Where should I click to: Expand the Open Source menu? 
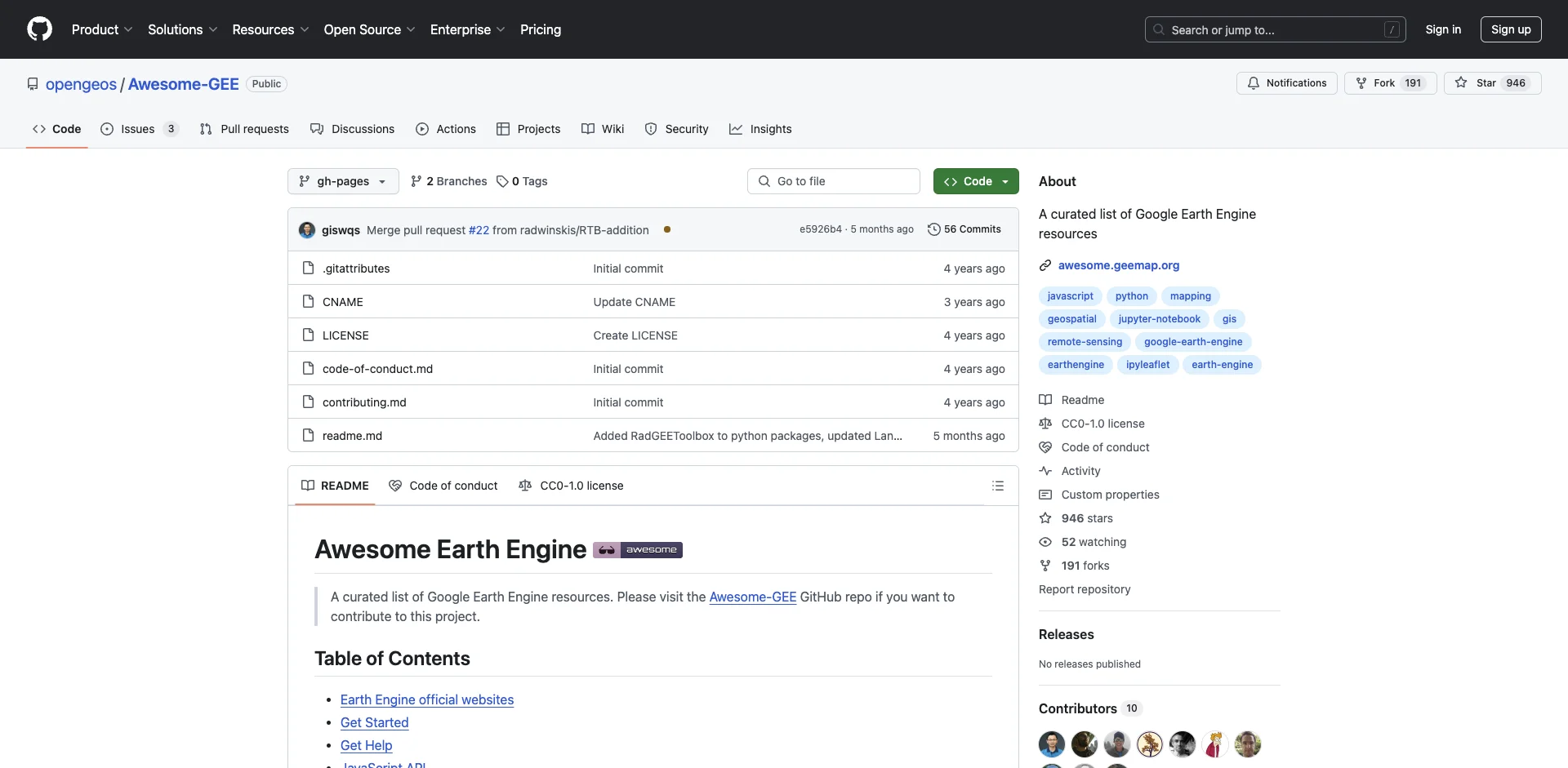pos(370,29)
